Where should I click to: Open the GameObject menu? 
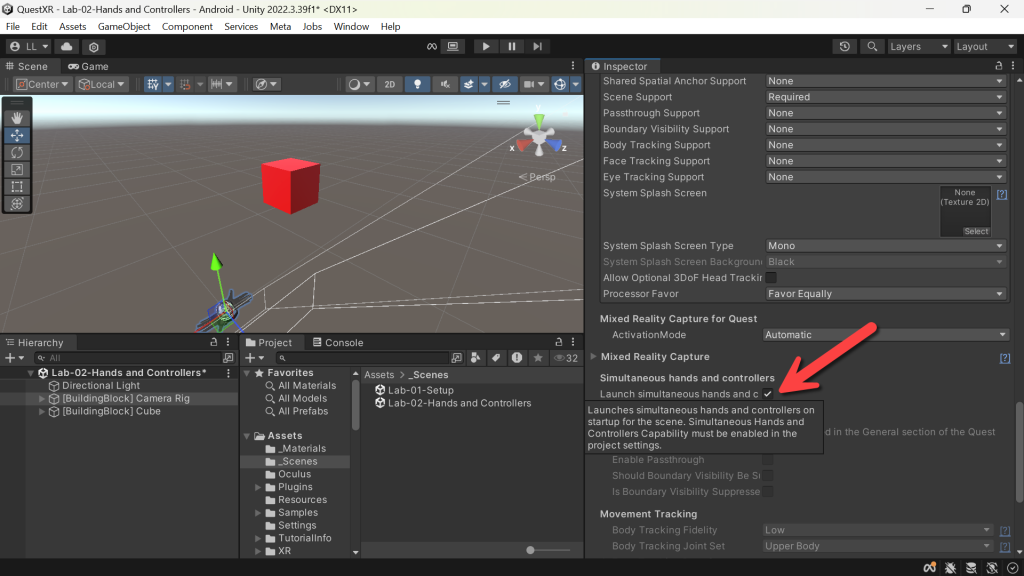[x=124, y=27]
